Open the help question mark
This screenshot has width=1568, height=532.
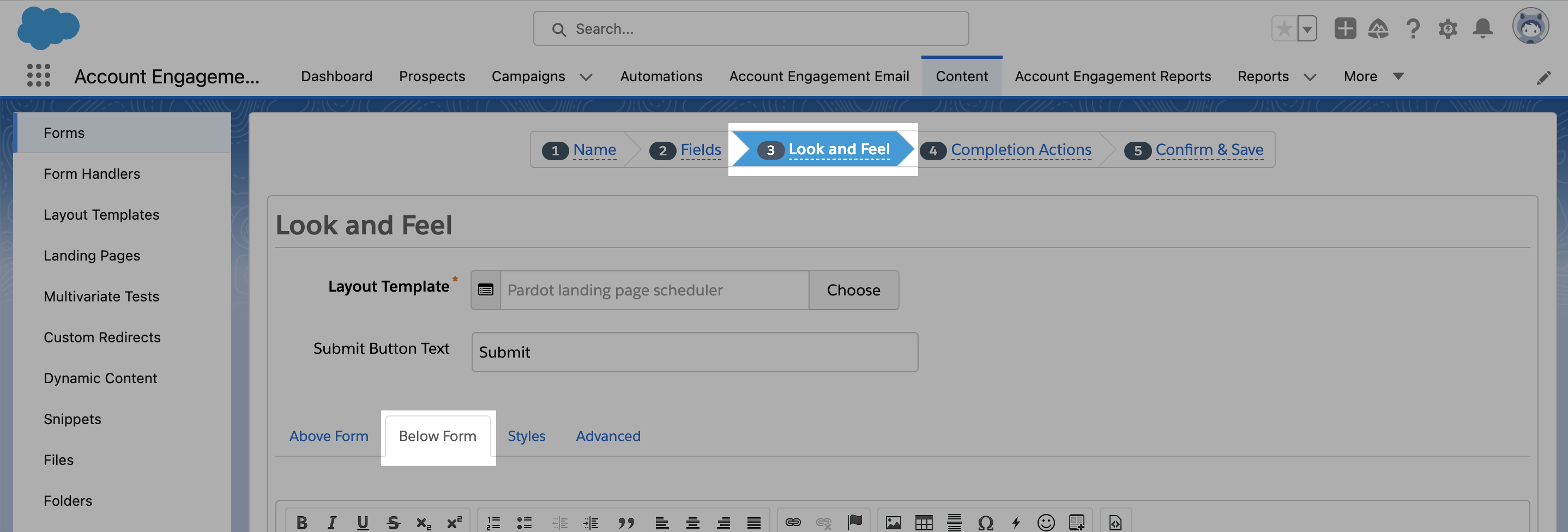coord(1413,28)
